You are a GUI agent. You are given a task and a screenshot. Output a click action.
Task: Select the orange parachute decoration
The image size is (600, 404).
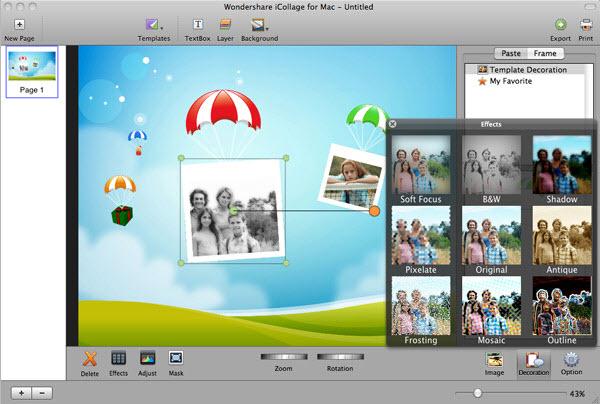click(120, 184)
